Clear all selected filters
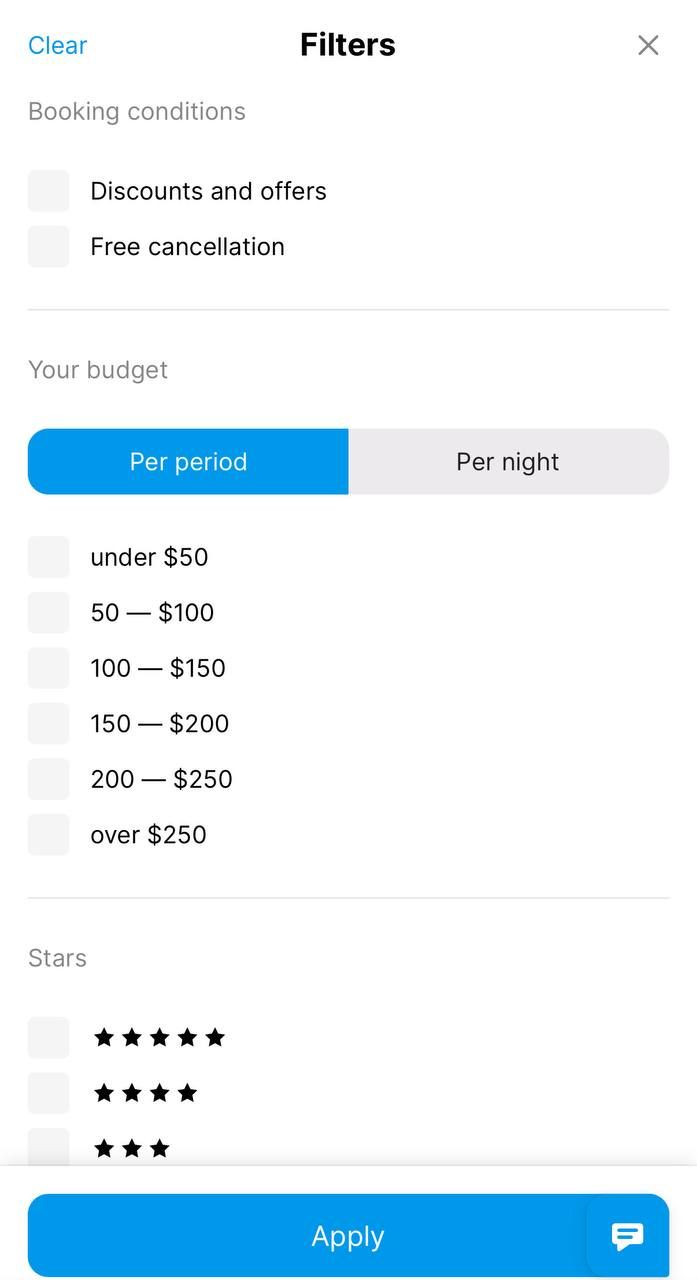The image size is (697, 1280). 57,45
